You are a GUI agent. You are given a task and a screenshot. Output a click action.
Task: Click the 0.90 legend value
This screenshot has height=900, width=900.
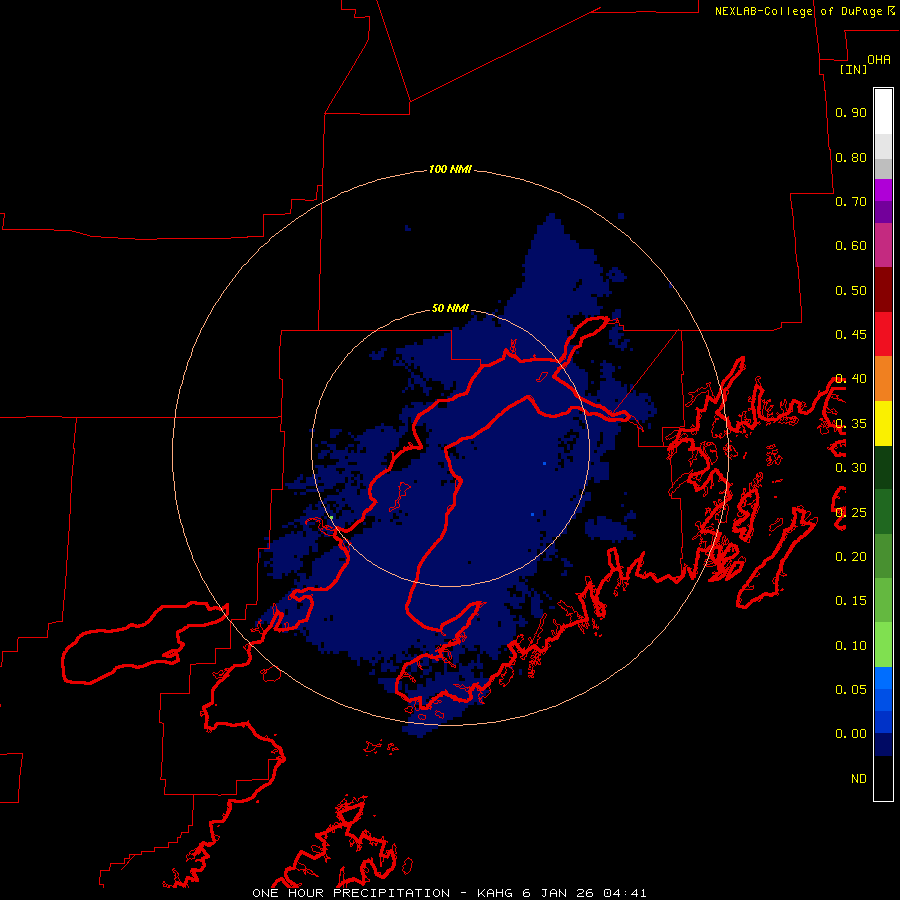click(851, 112)
